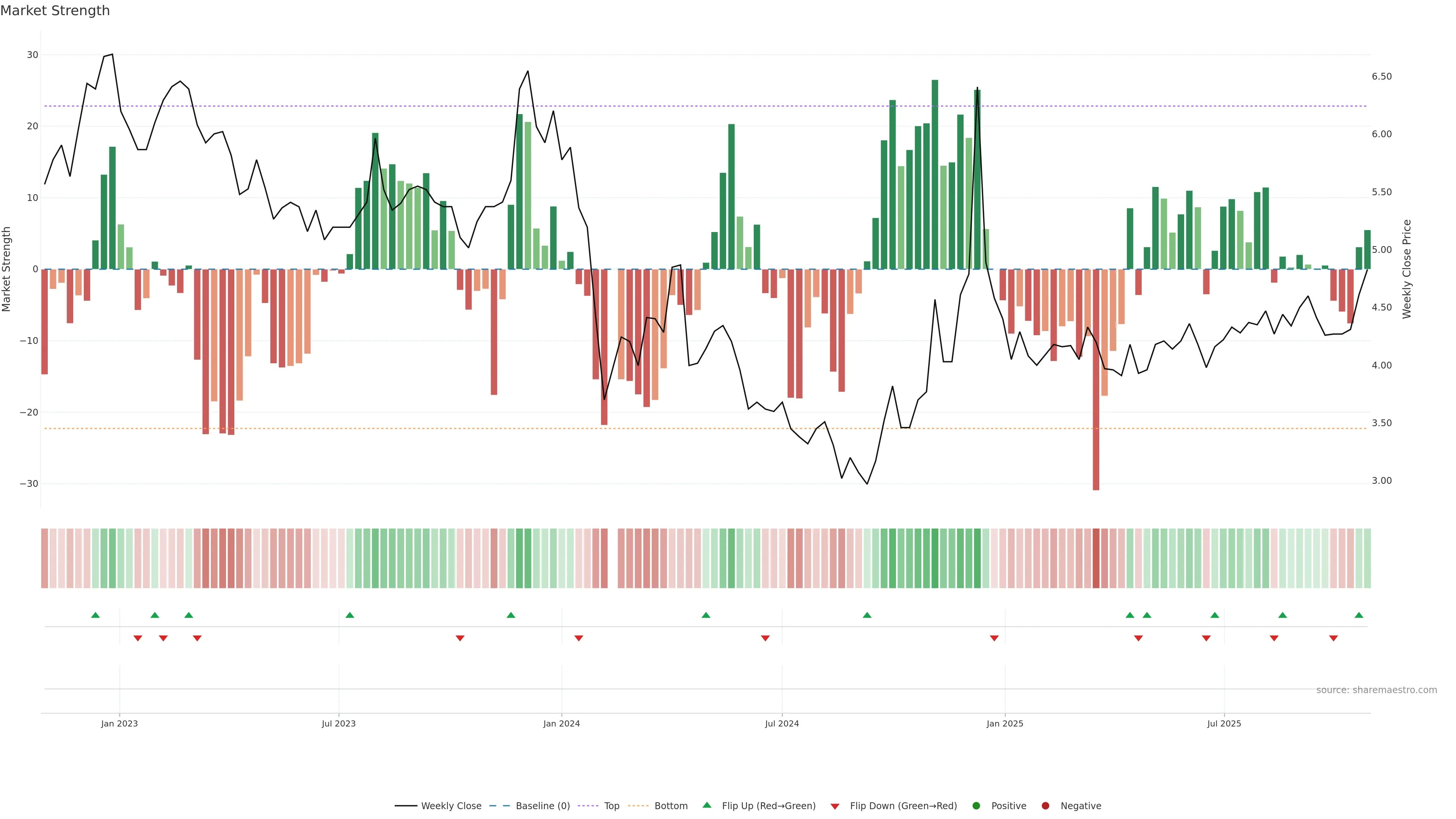This screenshot has height=819, width=1456.
Task: Click the last green flip-up triangle marker
Action: 1359,615
